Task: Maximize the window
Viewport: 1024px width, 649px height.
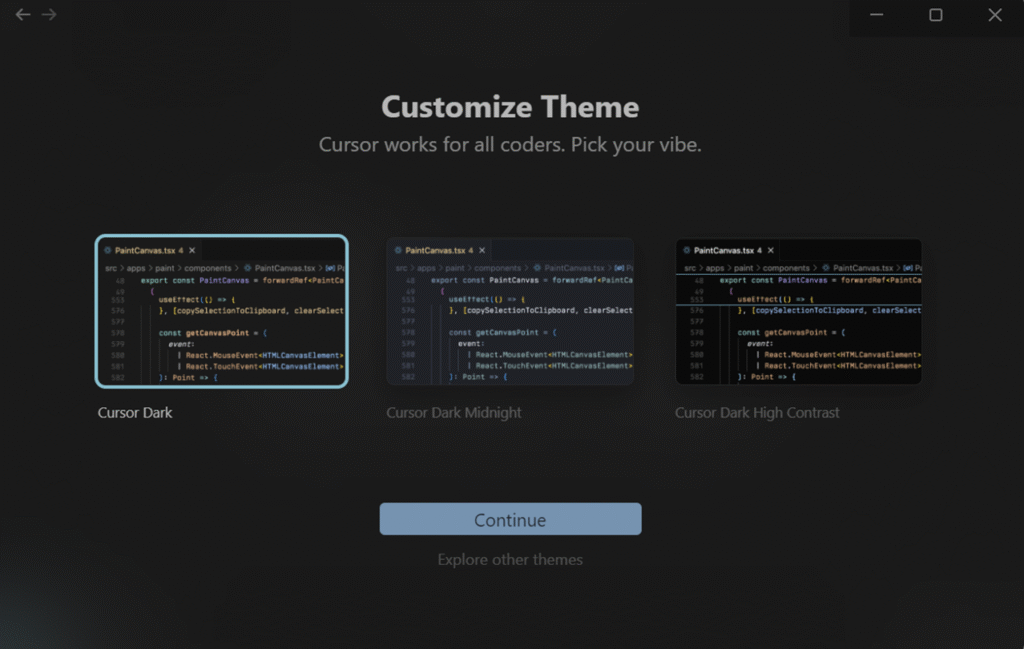Action: [936, 14]
